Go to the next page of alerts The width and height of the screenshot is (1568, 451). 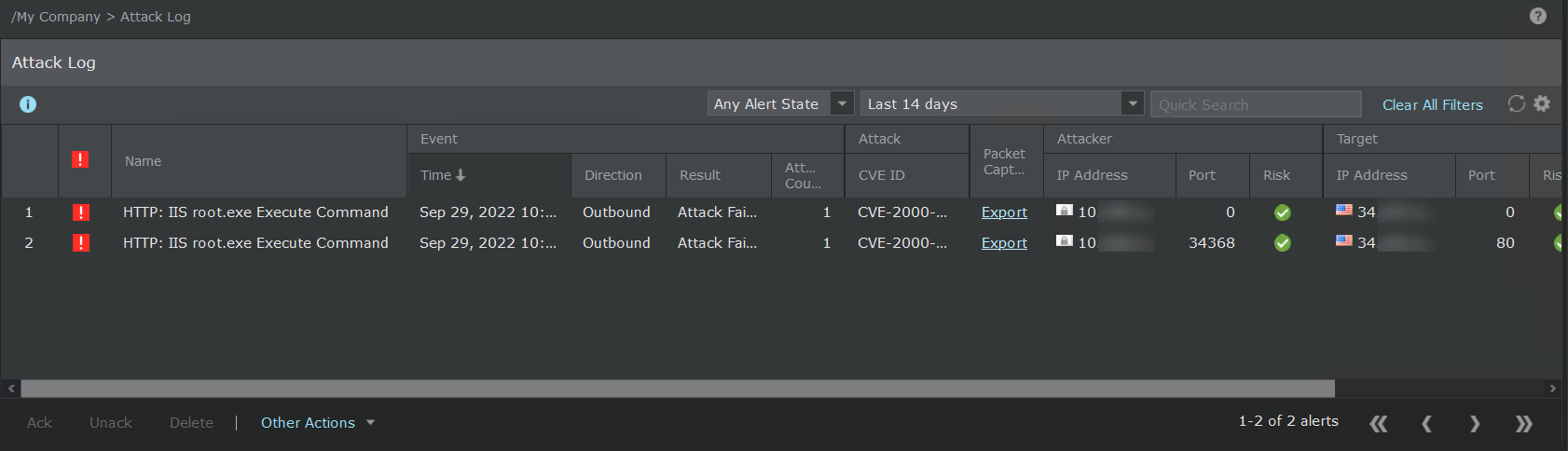(x=1475, y=424)
